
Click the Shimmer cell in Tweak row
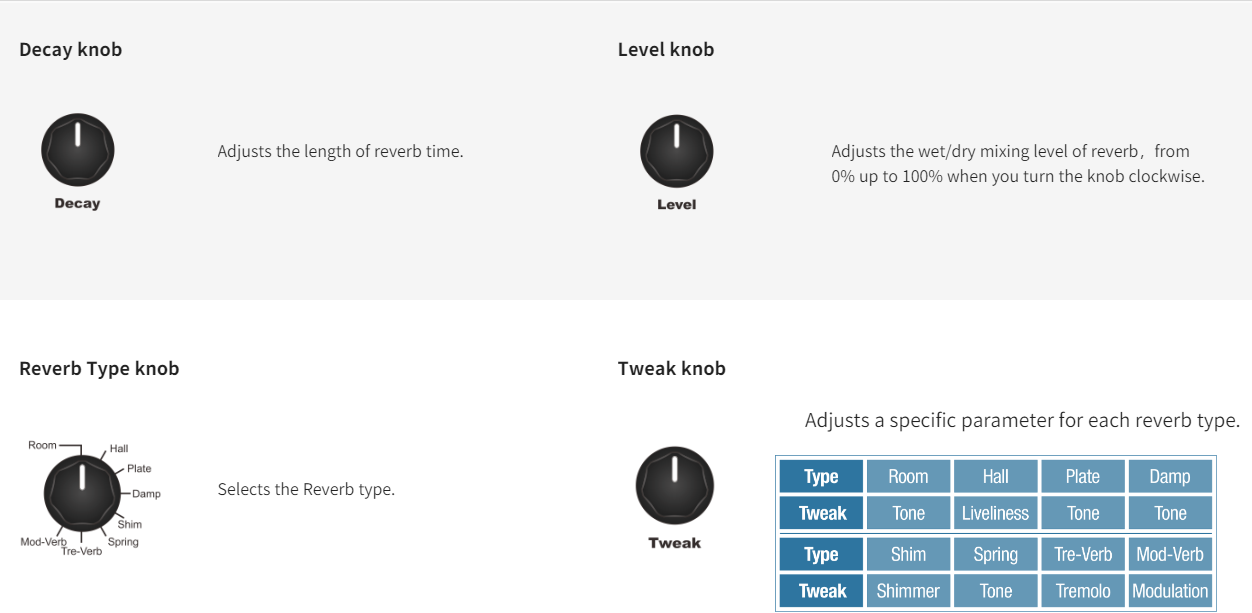[908, 591]
